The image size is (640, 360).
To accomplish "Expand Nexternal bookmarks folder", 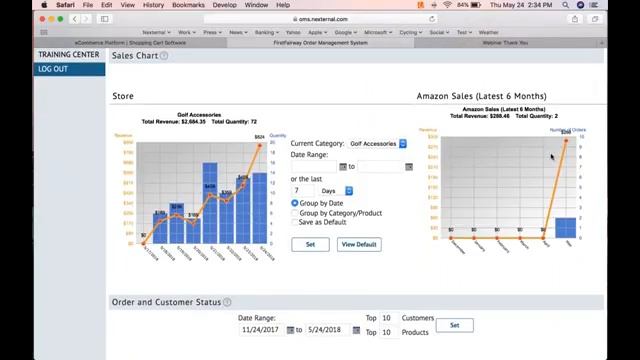I will [x=156, y=32].
